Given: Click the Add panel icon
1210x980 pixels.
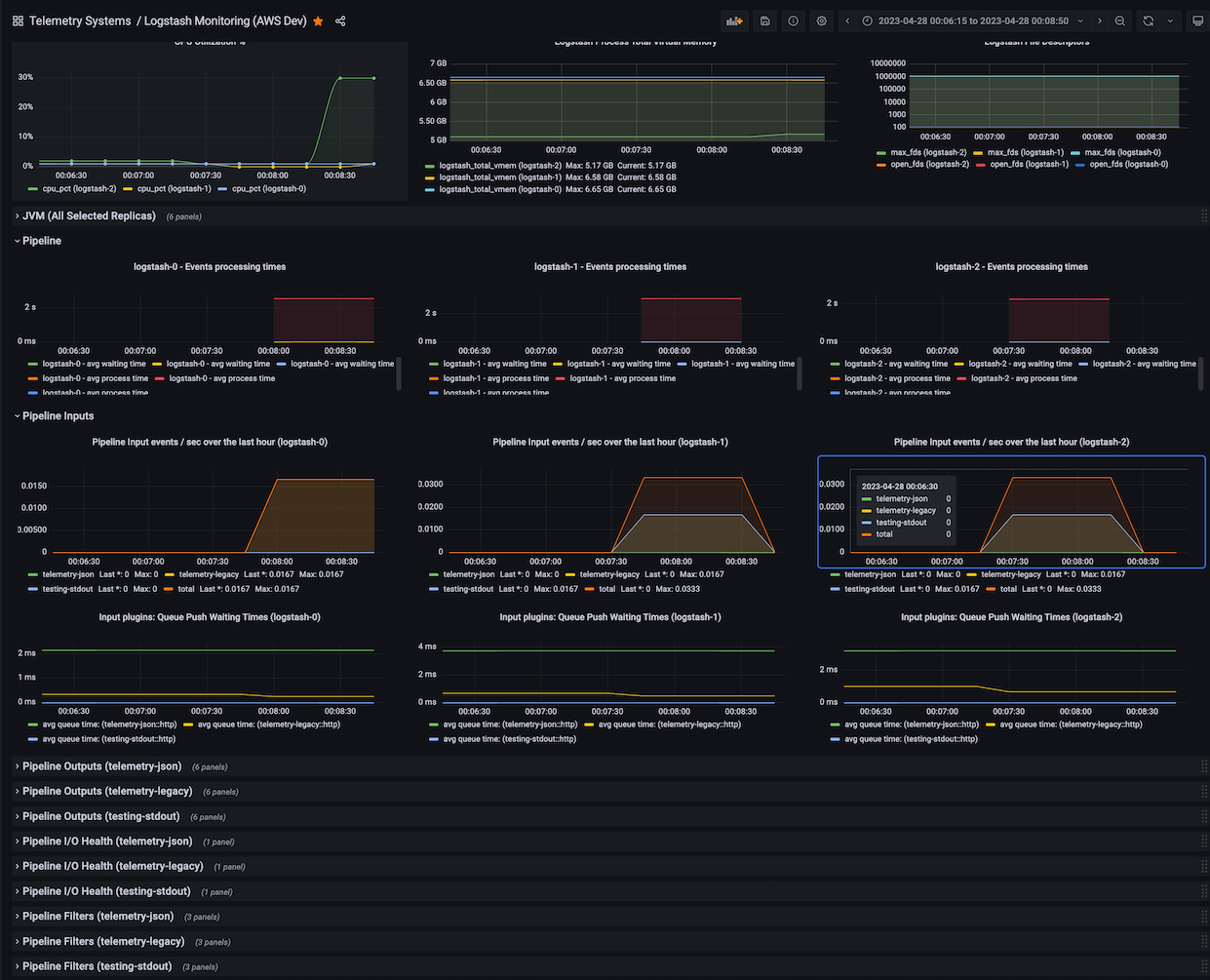Looking at the screenshot, I should 734,20.
